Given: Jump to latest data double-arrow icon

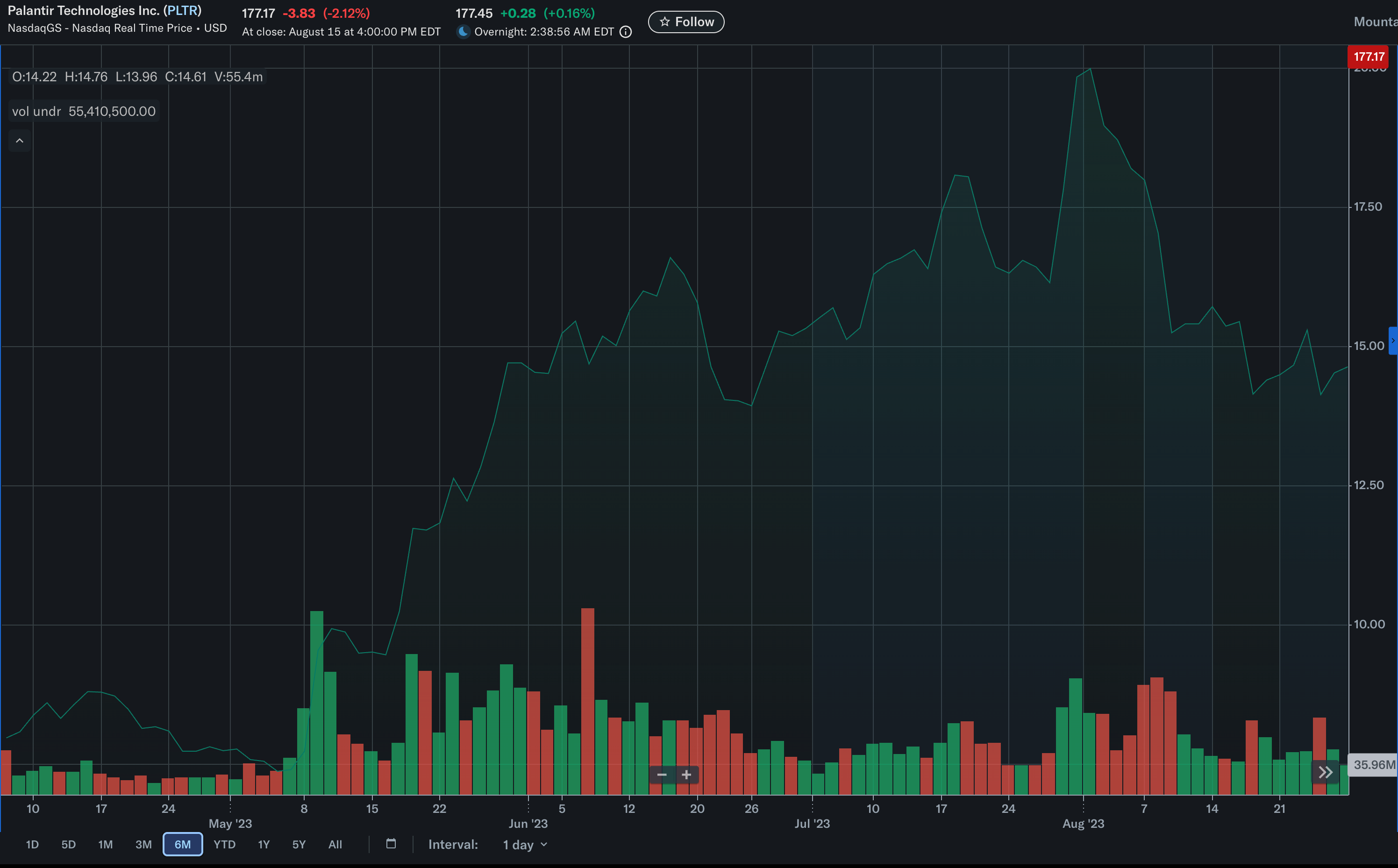Looking at the screenshot, I should click(x=1325, y=772).
